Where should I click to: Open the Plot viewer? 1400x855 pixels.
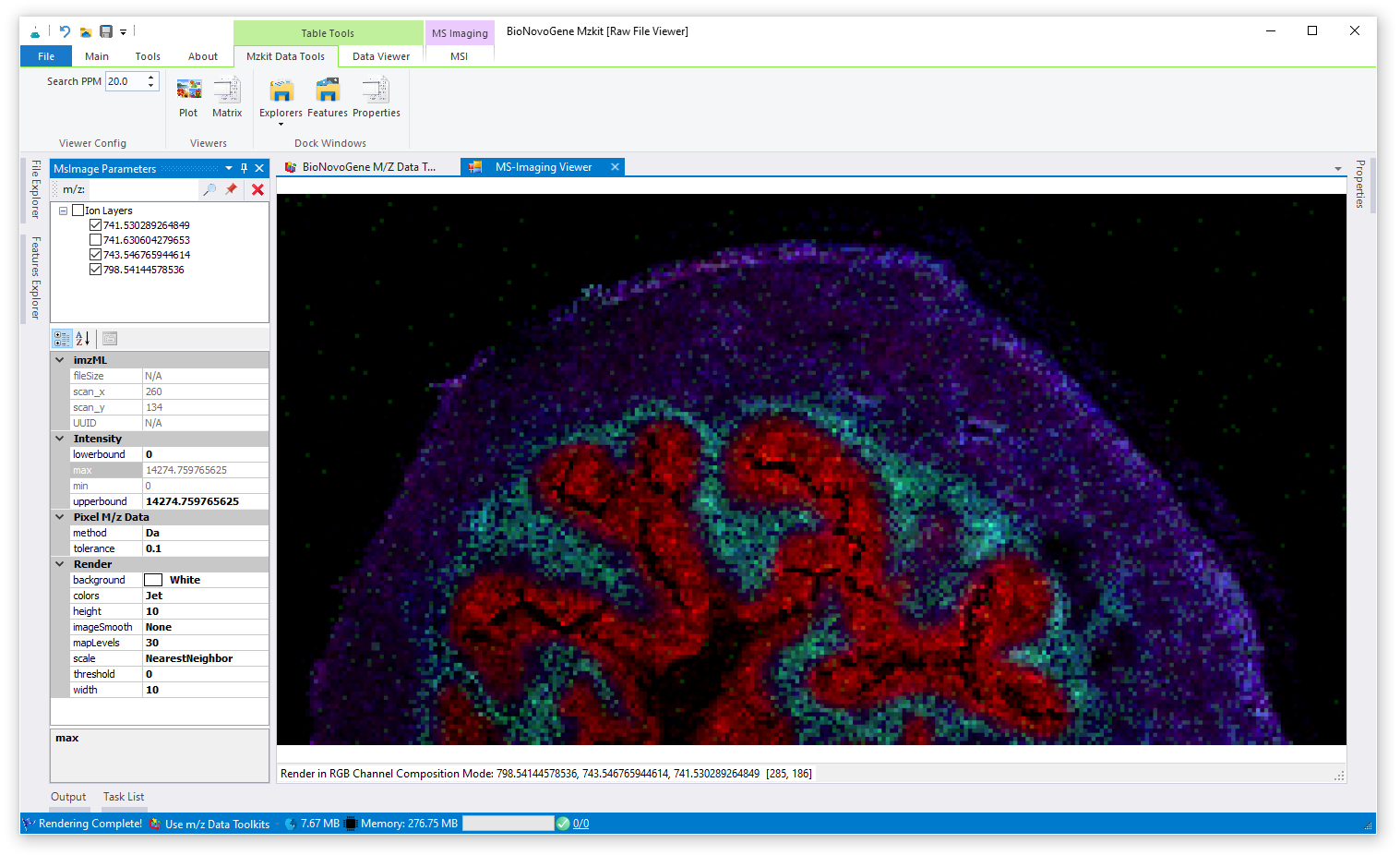[188, 97]
